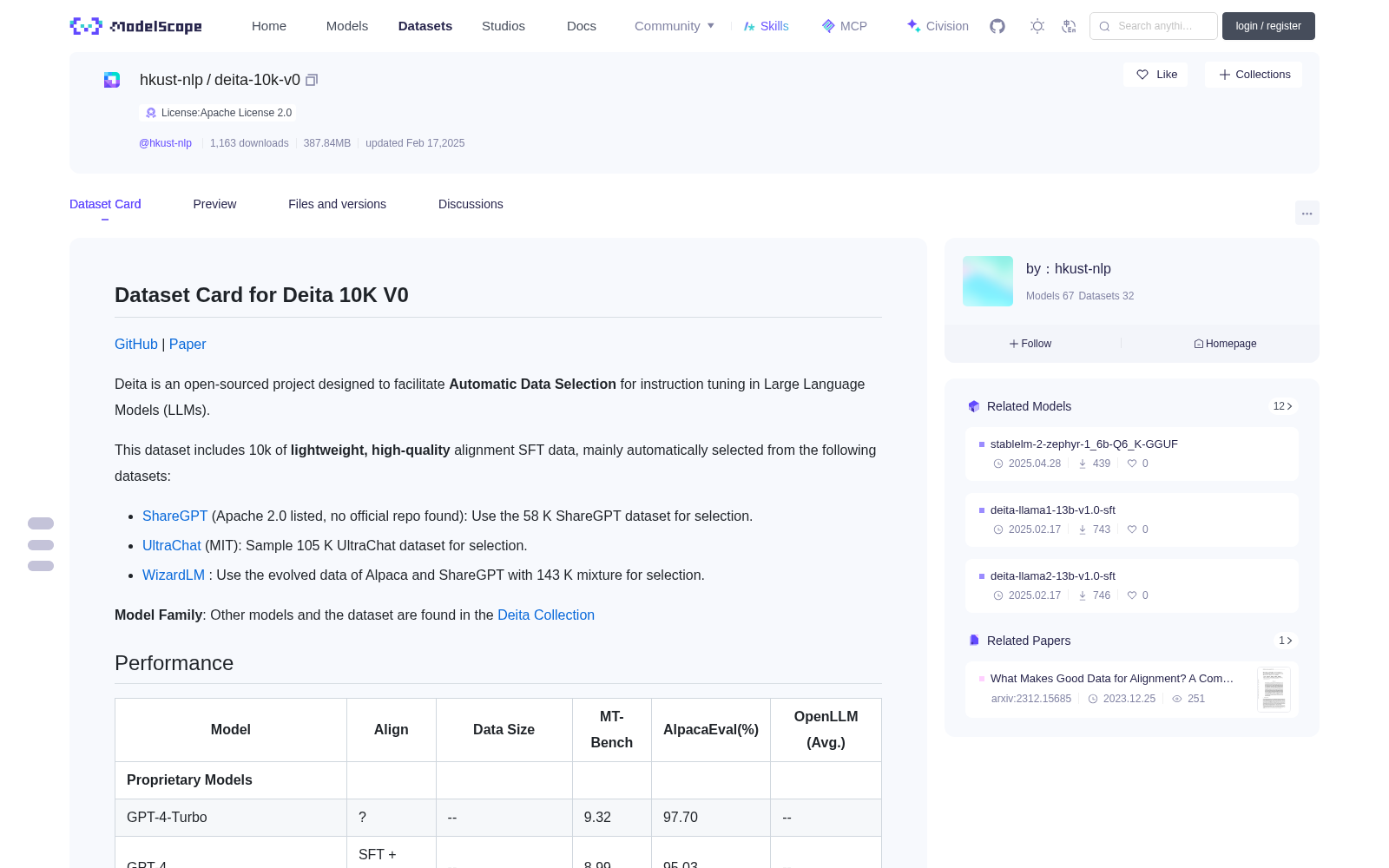Viewport: 1389px width, 868px height.
Task: Click the arxiv:2312.15685 identifier
Action: coord(1031,699)
